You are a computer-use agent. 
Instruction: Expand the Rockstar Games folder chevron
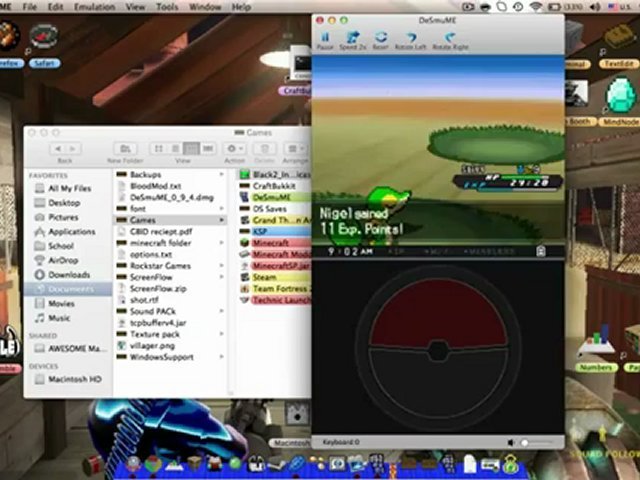pyautogui.click(x=222, y=266)
